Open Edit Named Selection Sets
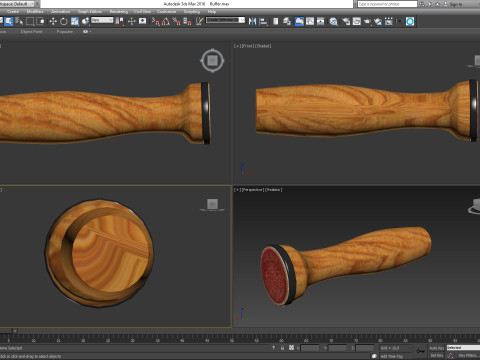This screenshot has height=360, width=480. (199, 21)
